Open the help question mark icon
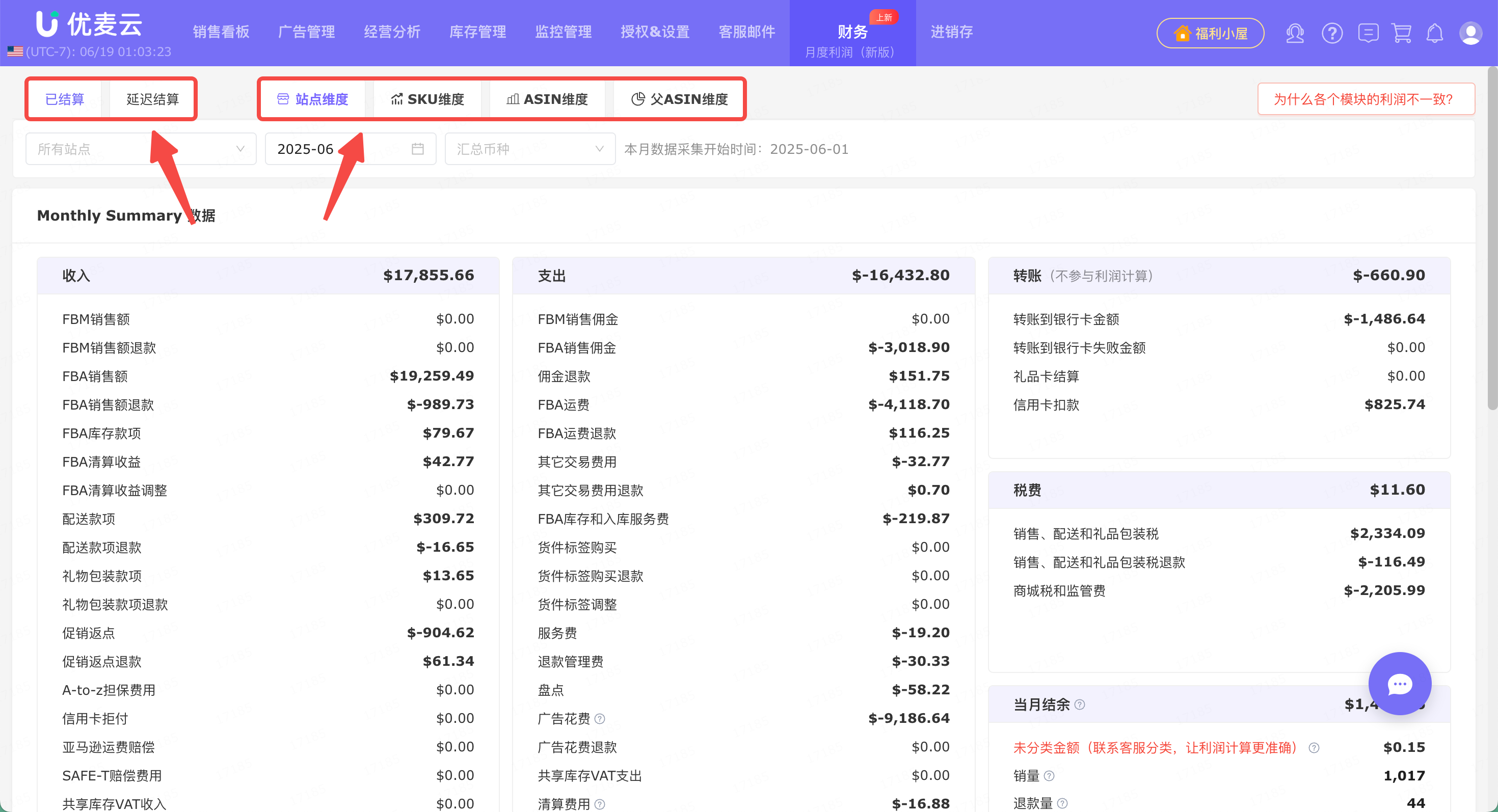Viewport: 1498px width, 812px height. pyautogui.click(x=1332, y=33)
